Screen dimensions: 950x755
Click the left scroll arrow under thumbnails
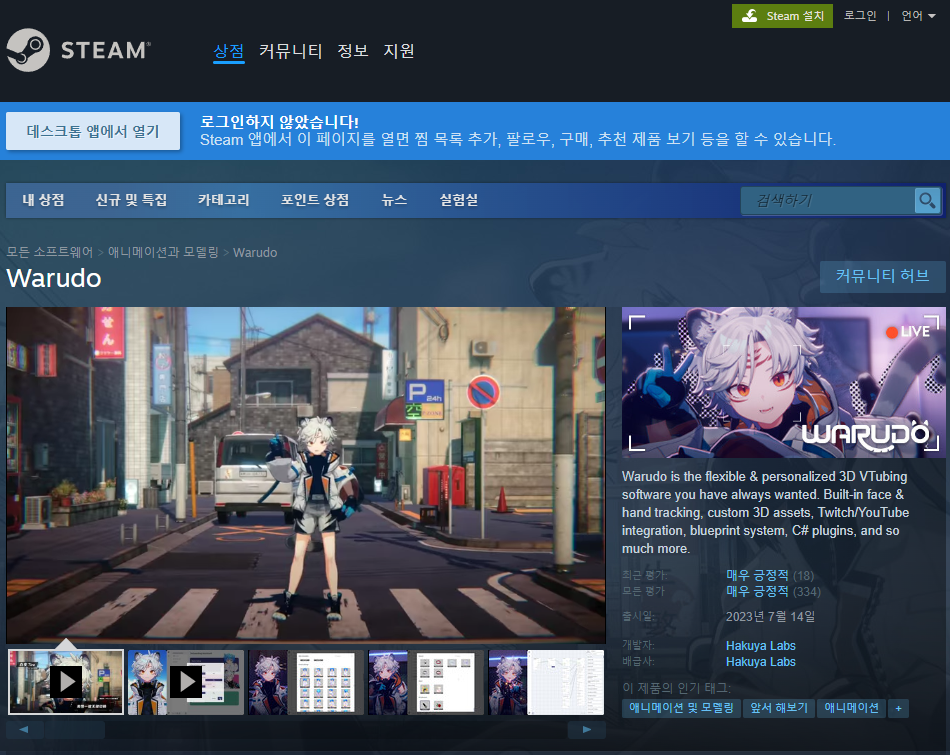click(x=24, y=730)
